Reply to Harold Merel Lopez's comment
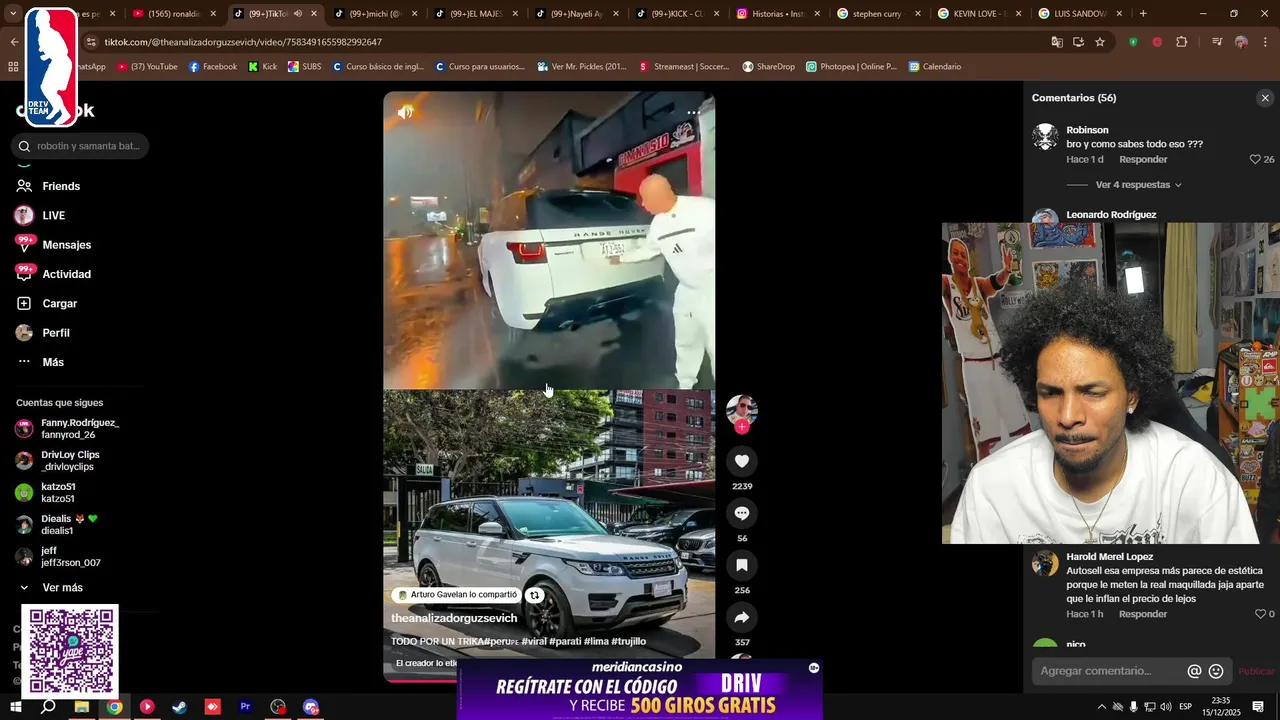 1143,614
